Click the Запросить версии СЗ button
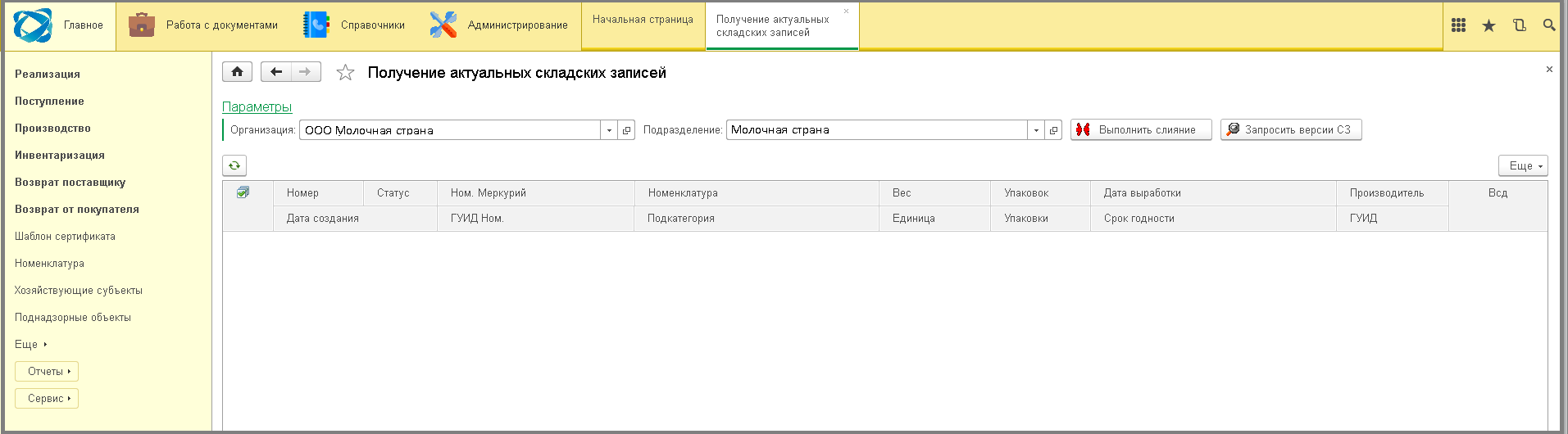The image size is (1568, 434). pos(1290,130)
